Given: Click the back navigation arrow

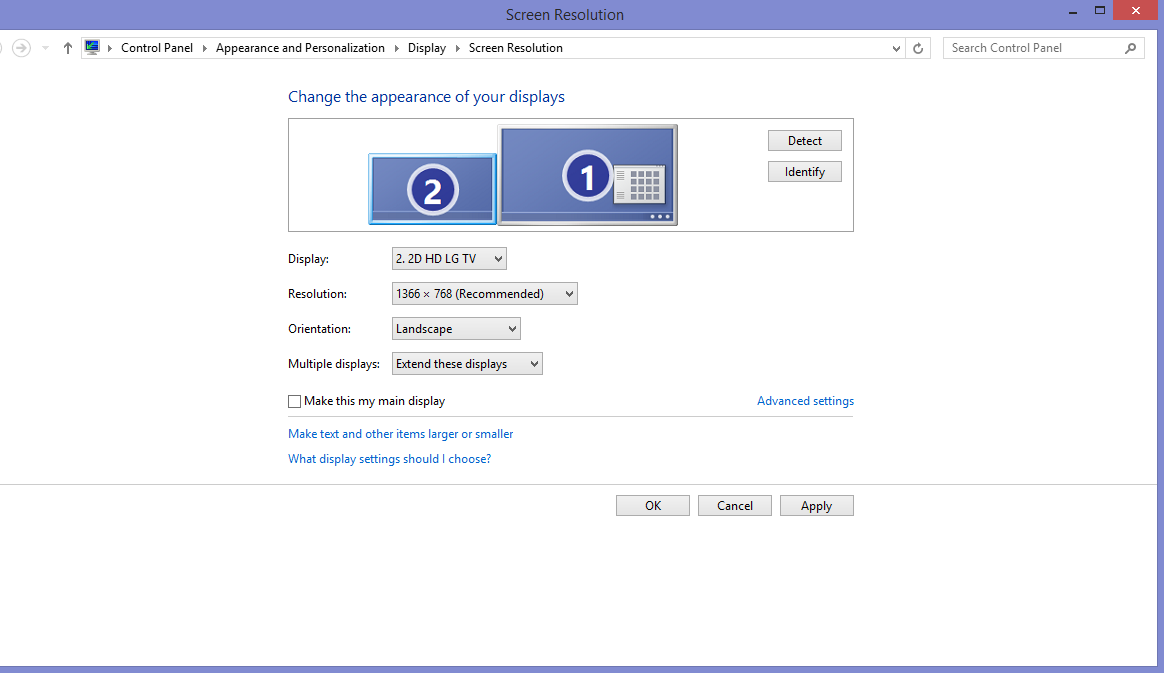Looking at the screenshot, I should point(3,47).
